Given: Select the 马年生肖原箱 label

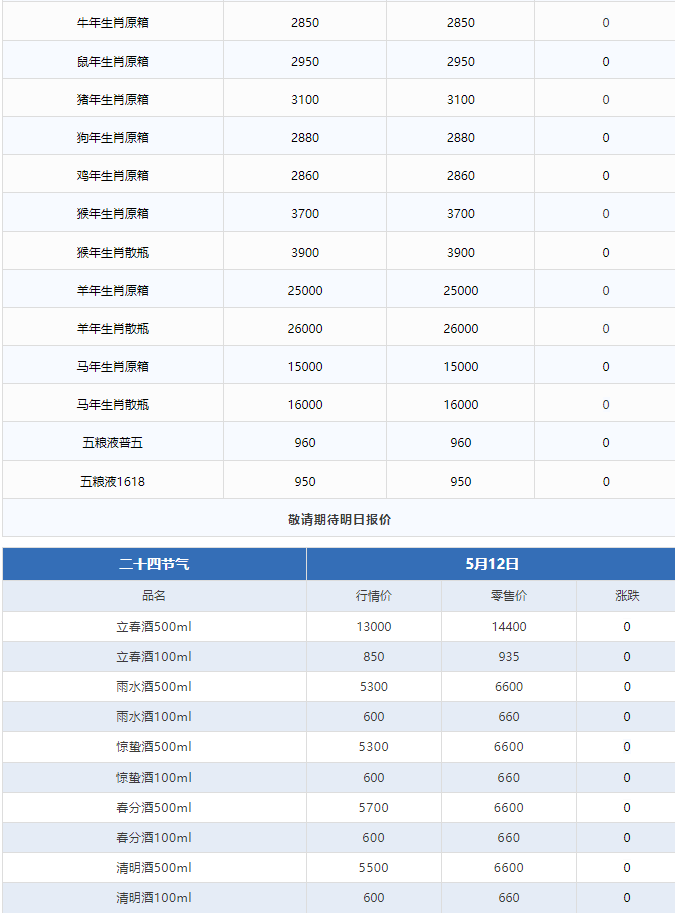Looking at the screenshot, I should coord(112,366).
